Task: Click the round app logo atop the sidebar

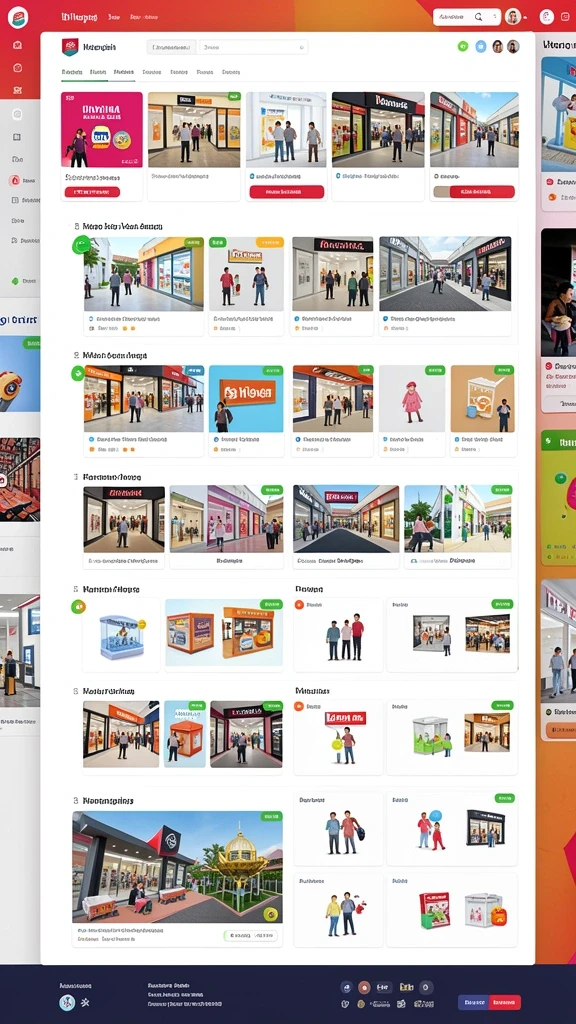Action: click(x=18, y=18)
